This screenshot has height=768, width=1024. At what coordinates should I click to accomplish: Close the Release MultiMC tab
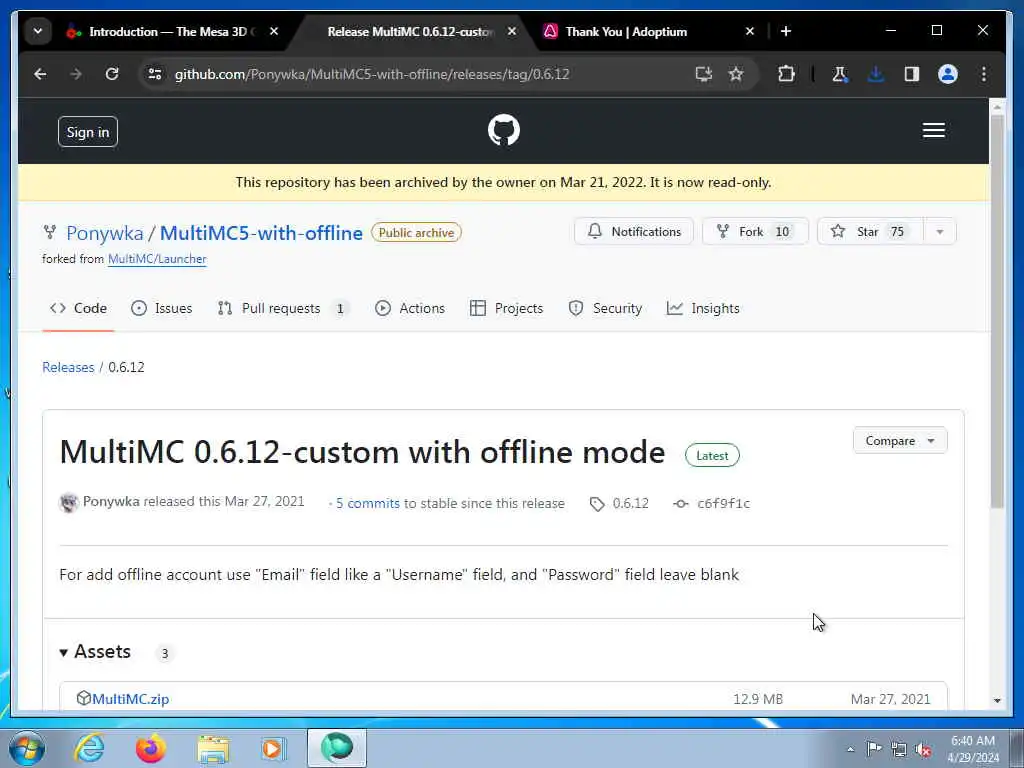(512, 31)
